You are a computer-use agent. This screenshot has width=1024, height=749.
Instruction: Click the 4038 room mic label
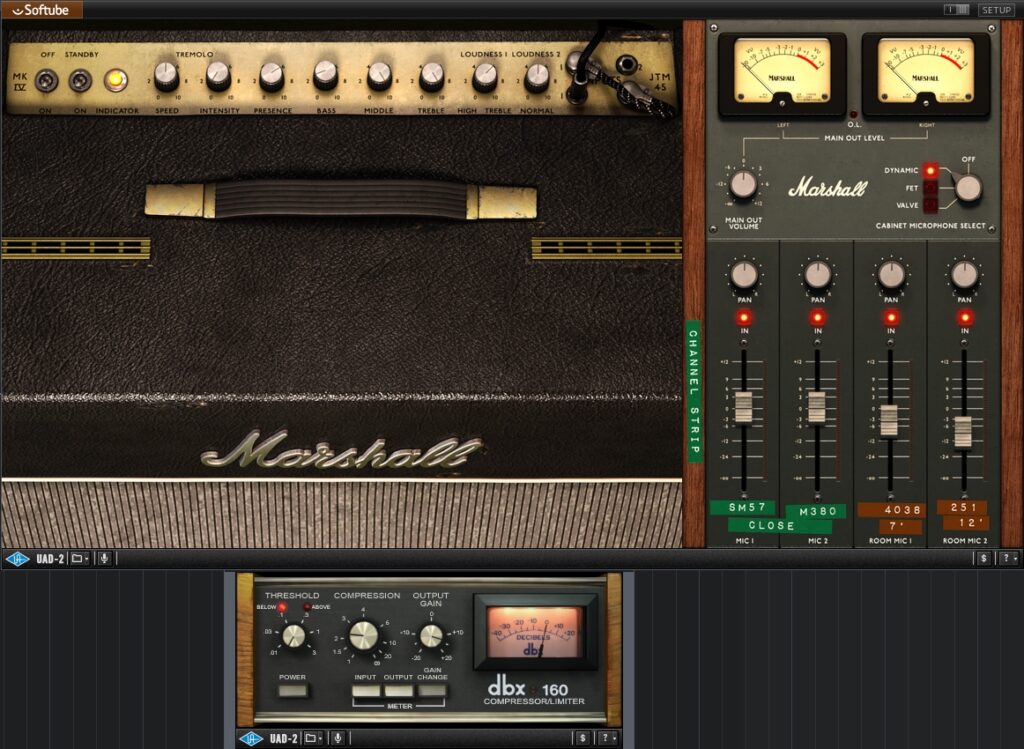tap(893, 510)
